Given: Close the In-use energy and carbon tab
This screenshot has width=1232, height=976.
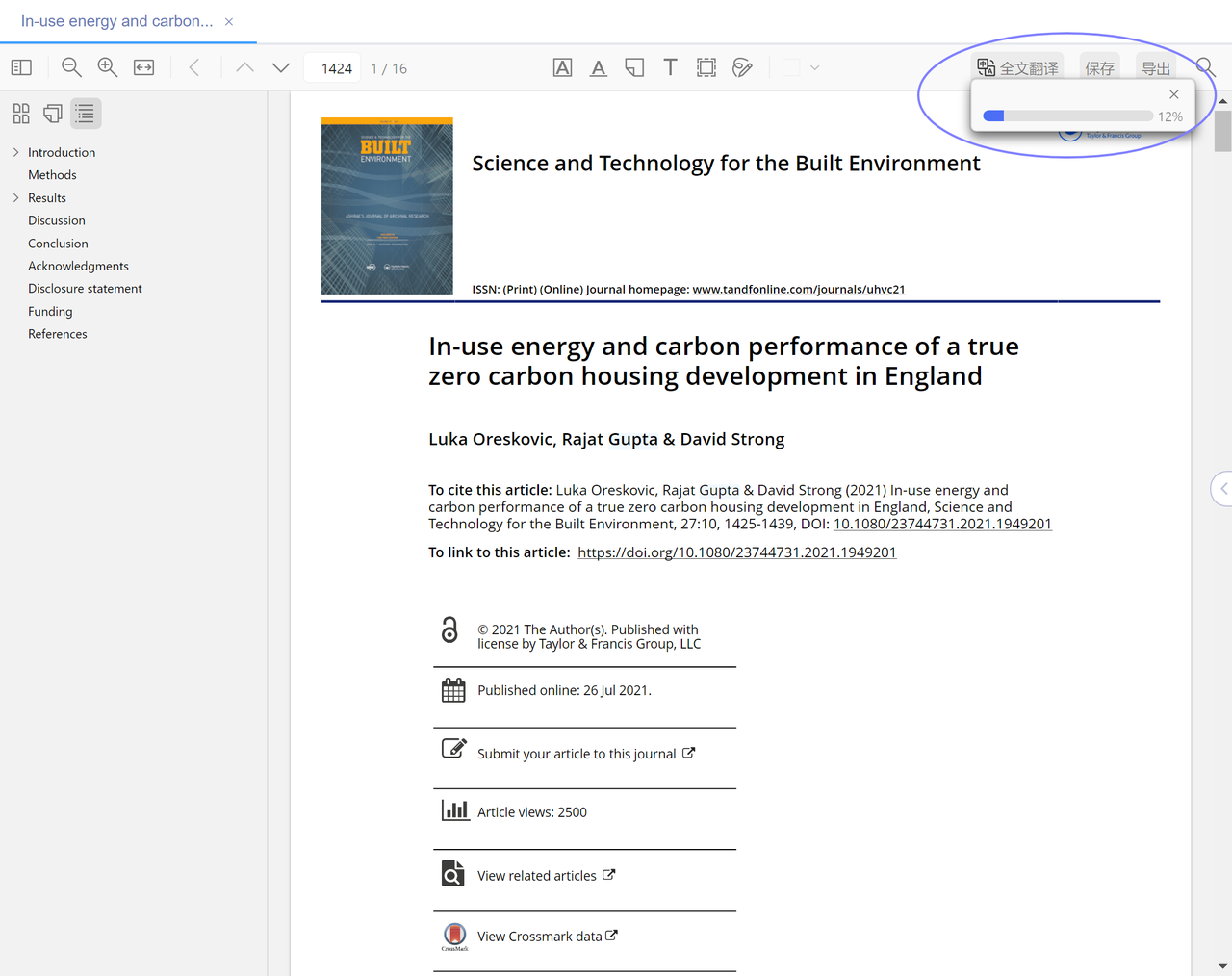Looking at the screenshot, I should click(x=229, y=21).
